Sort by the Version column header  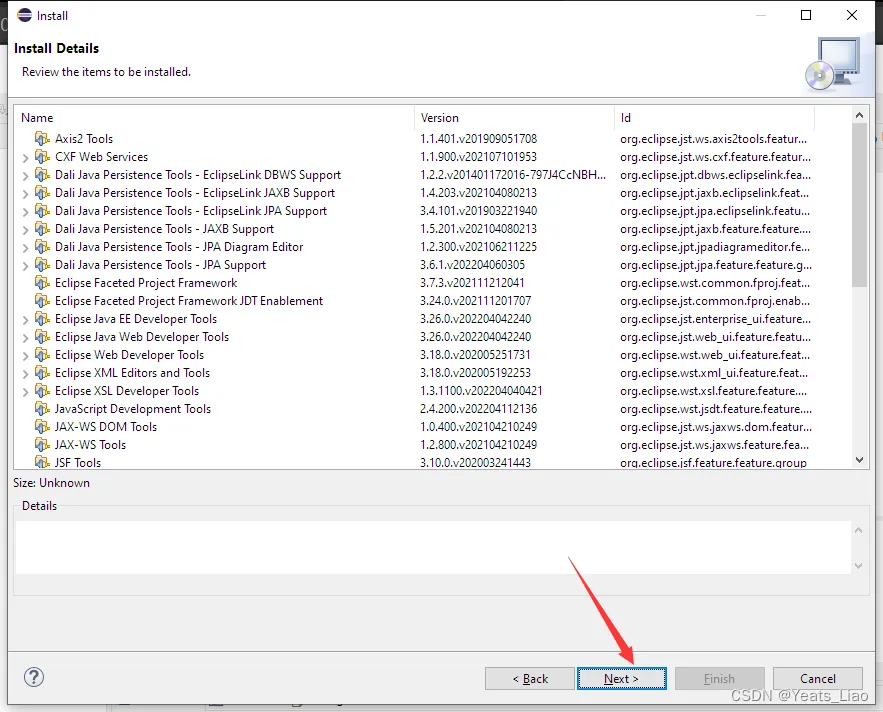[514, 118]
